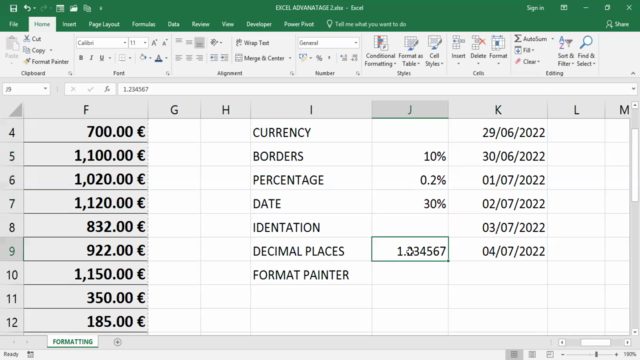Open Cell Styles gallery
The width and height of the screenshot is (640, 360).
point(434,51)
